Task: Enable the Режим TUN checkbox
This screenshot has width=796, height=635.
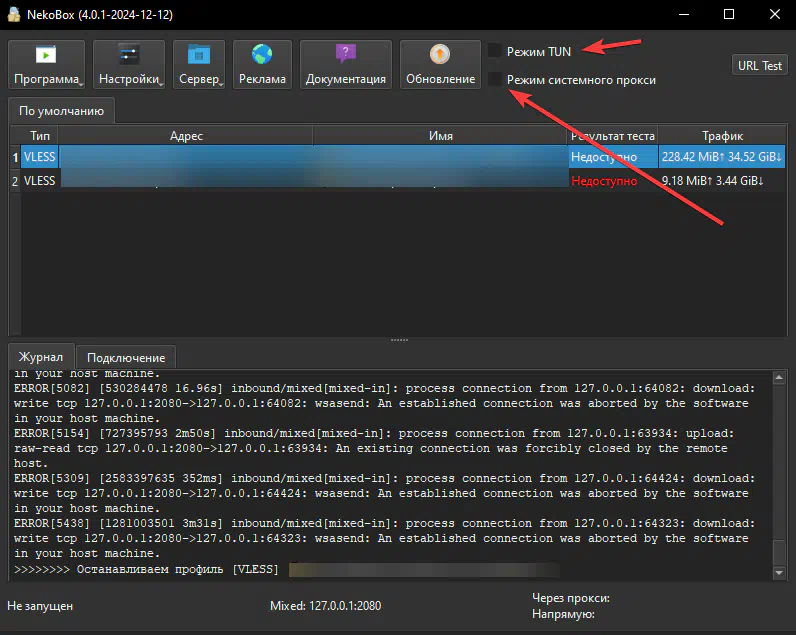Action: (494, 51)
